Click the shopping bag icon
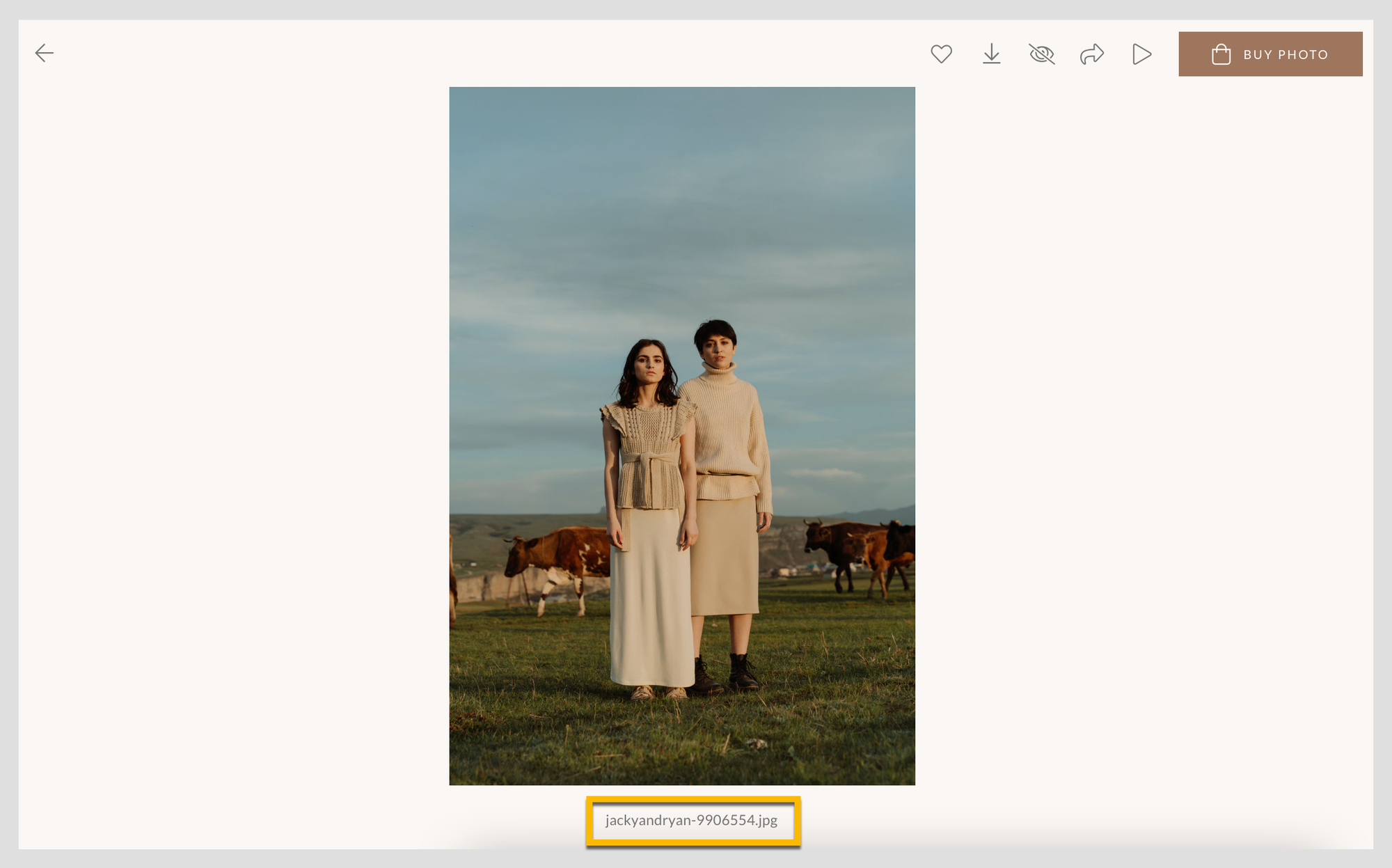The height and width of the screenshot is (868, 1392). pyautogui.click(x=1221, y=54)
